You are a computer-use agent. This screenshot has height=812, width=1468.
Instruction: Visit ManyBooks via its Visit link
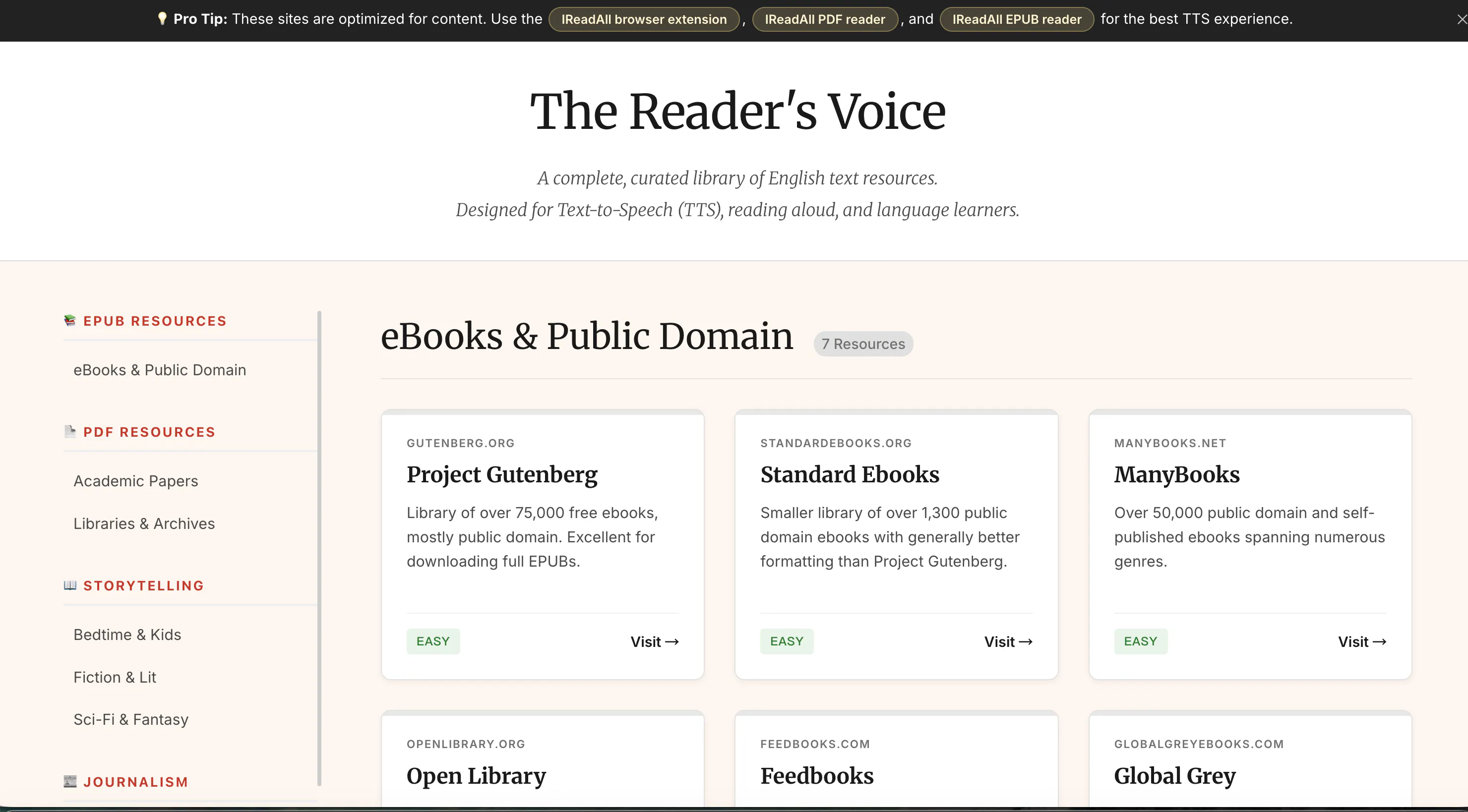tap(1362, 642)
